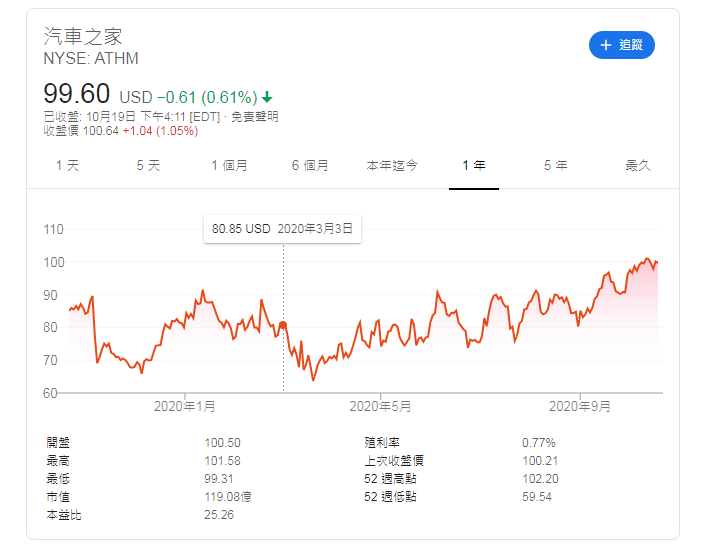702x554 pixels.
Task: Click the 99.60 price value
Action: pos(77,93)
